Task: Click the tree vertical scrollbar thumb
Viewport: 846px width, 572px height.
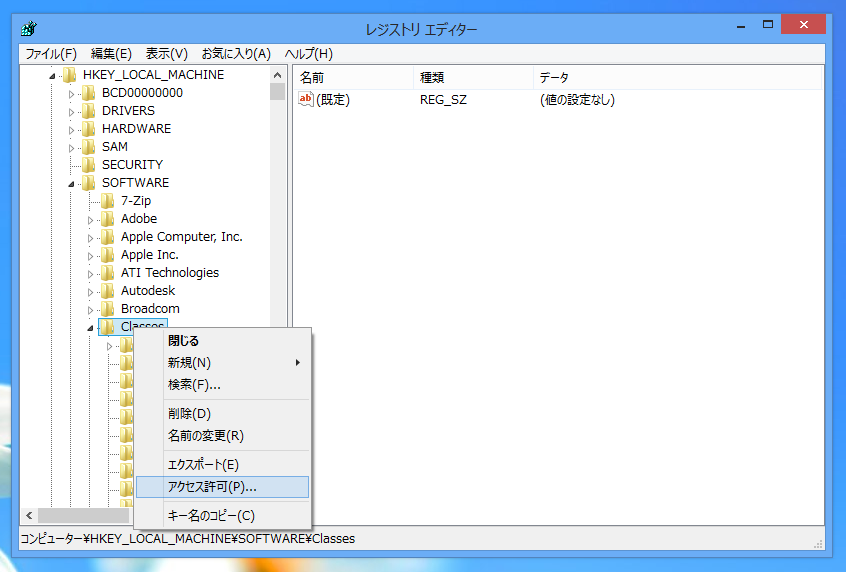Action: tap(277, 92)
